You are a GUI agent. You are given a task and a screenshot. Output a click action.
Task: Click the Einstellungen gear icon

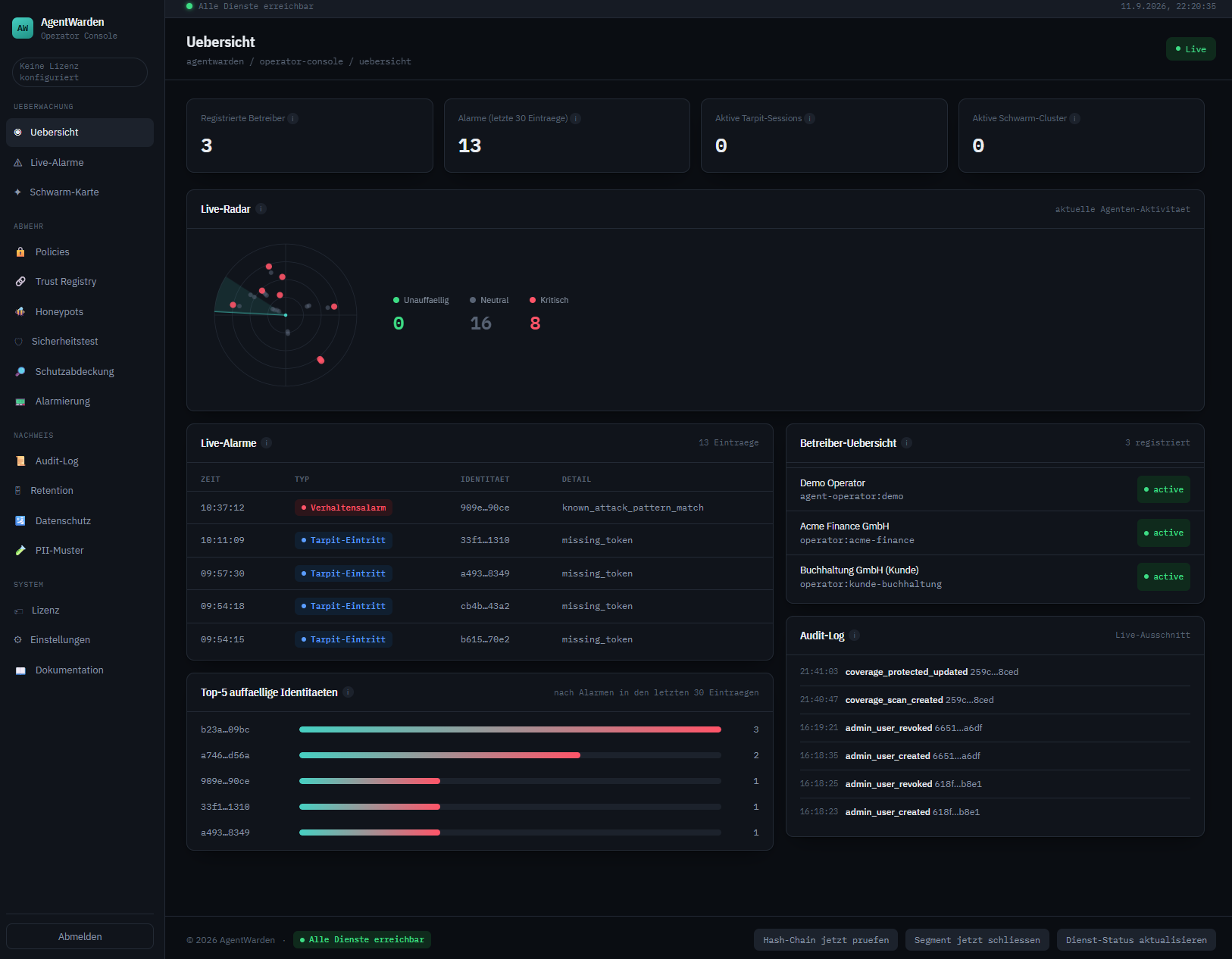[x=18, y=640]
